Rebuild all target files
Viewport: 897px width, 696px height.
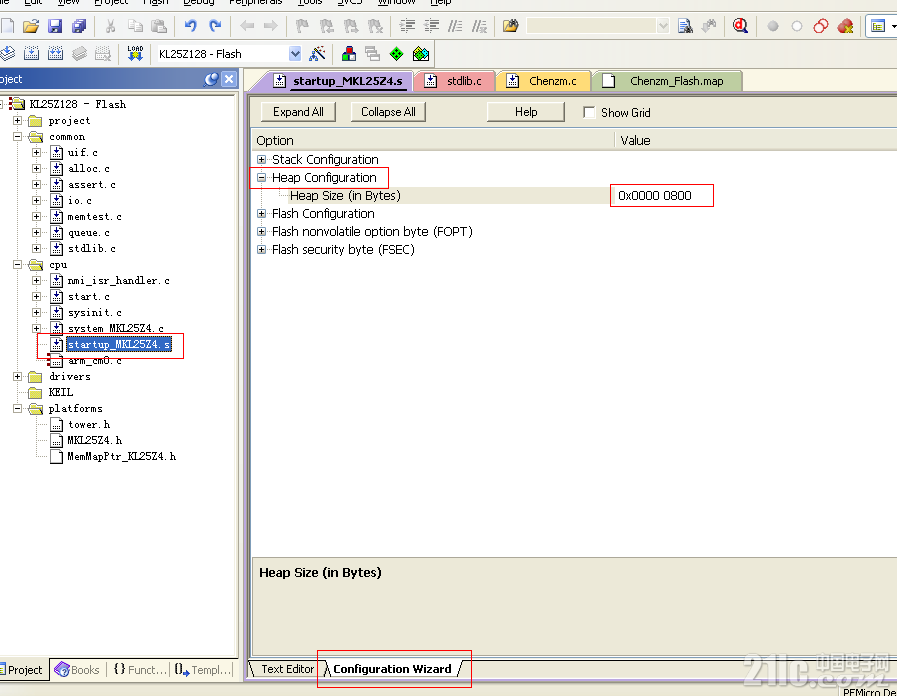55,54
